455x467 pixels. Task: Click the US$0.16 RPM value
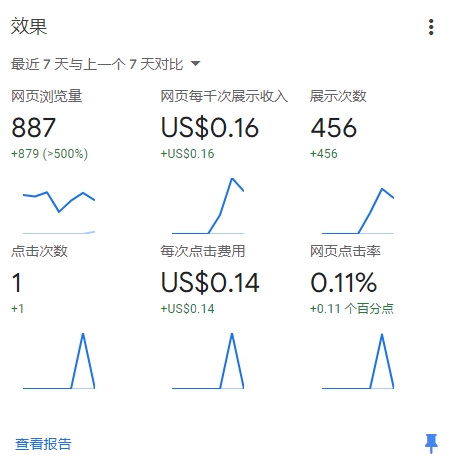[x=210, y=128]
